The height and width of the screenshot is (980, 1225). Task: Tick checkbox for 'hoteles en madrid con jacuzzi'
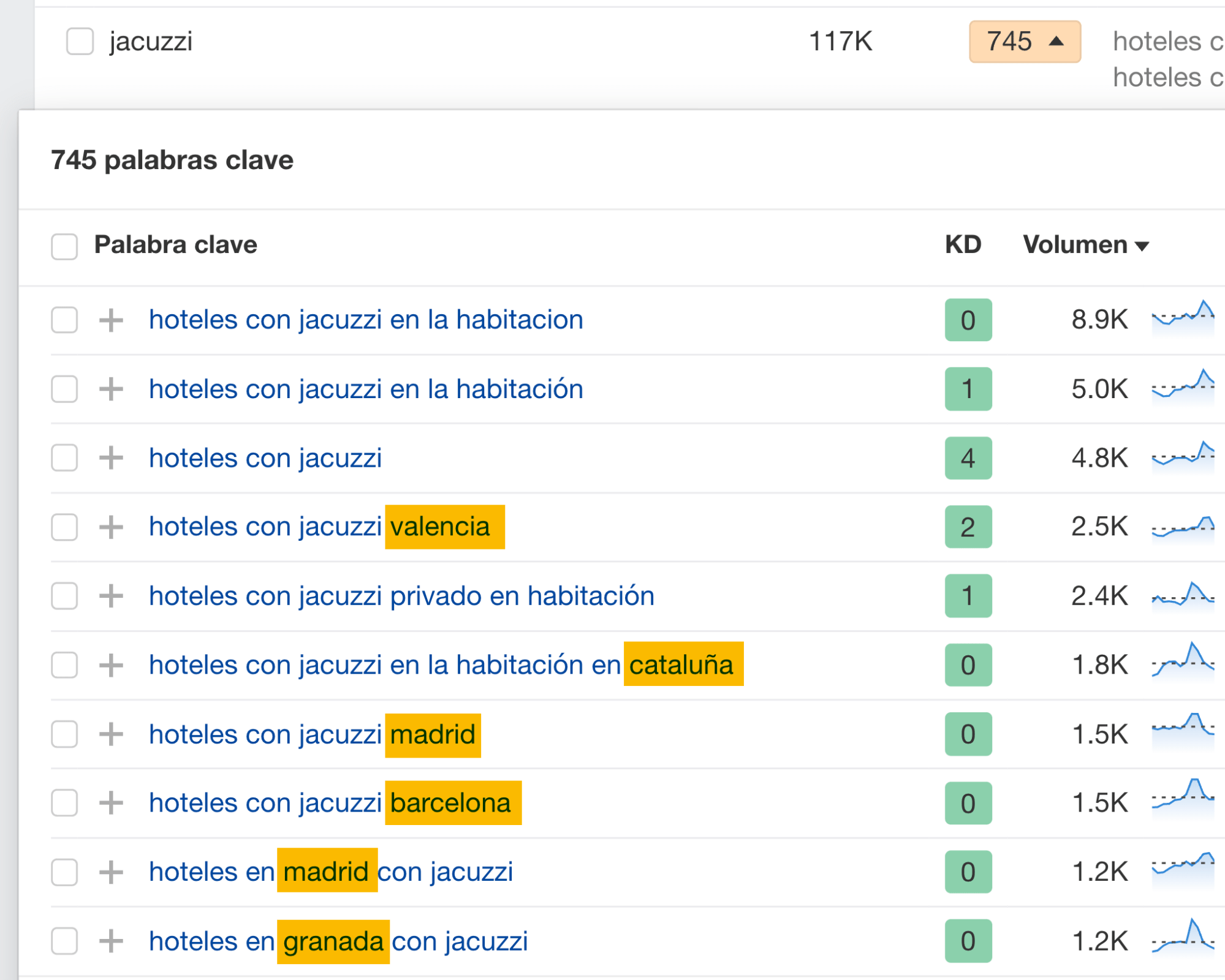tap(64, 872)
